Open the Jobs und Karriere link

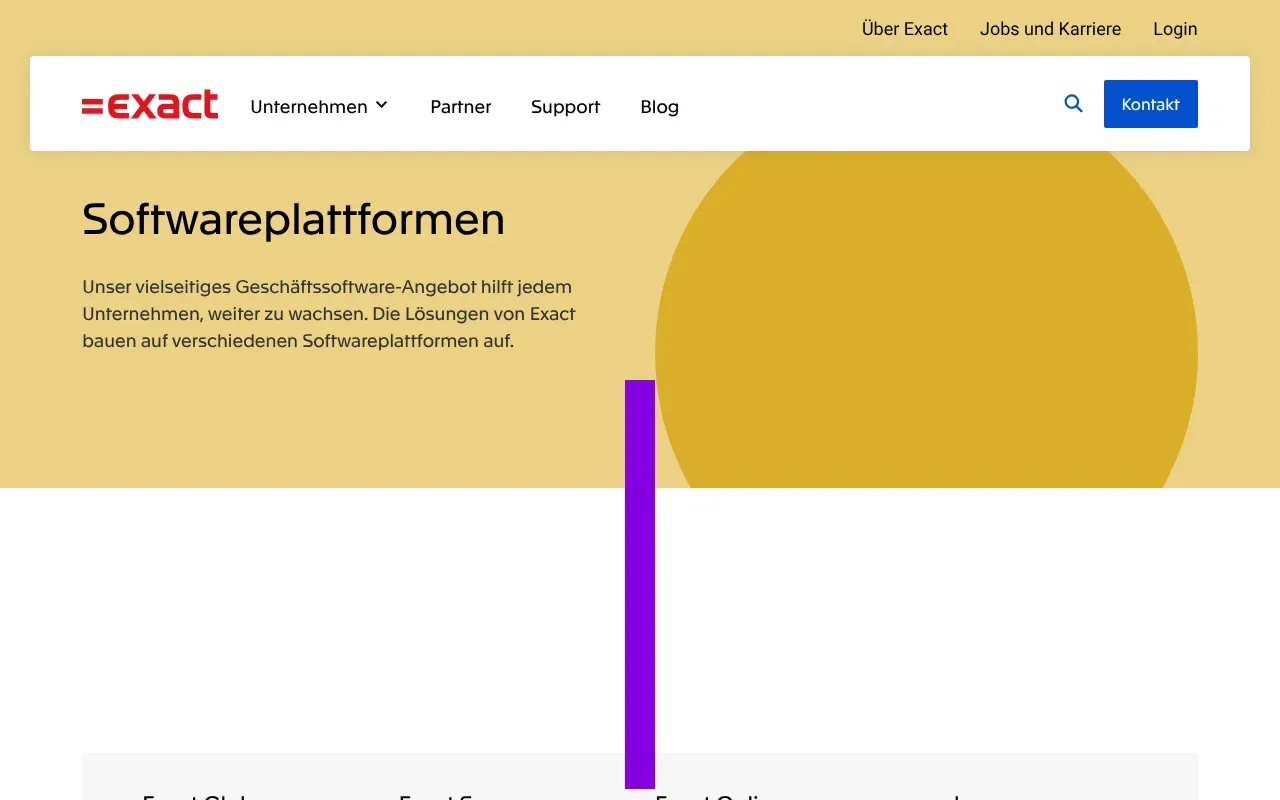(x=1050, y=29)
